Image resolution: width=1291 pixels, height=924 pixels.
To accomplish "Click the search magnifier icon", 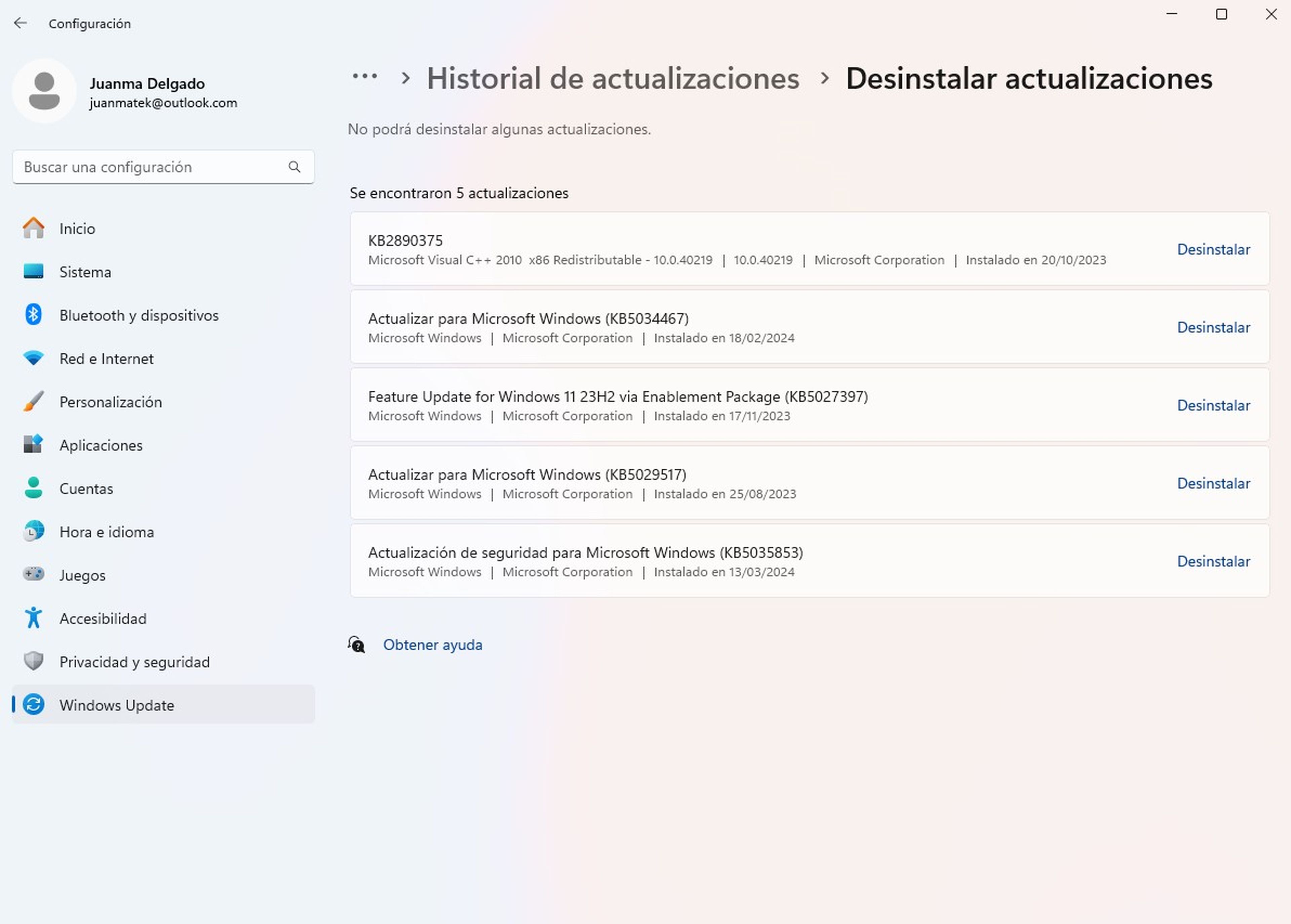I will pos(294,167).
